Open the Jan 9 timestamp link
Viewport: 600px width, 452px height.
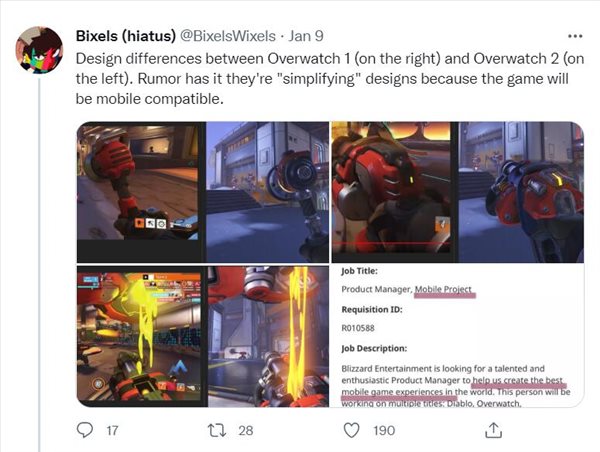click(306, 36)
